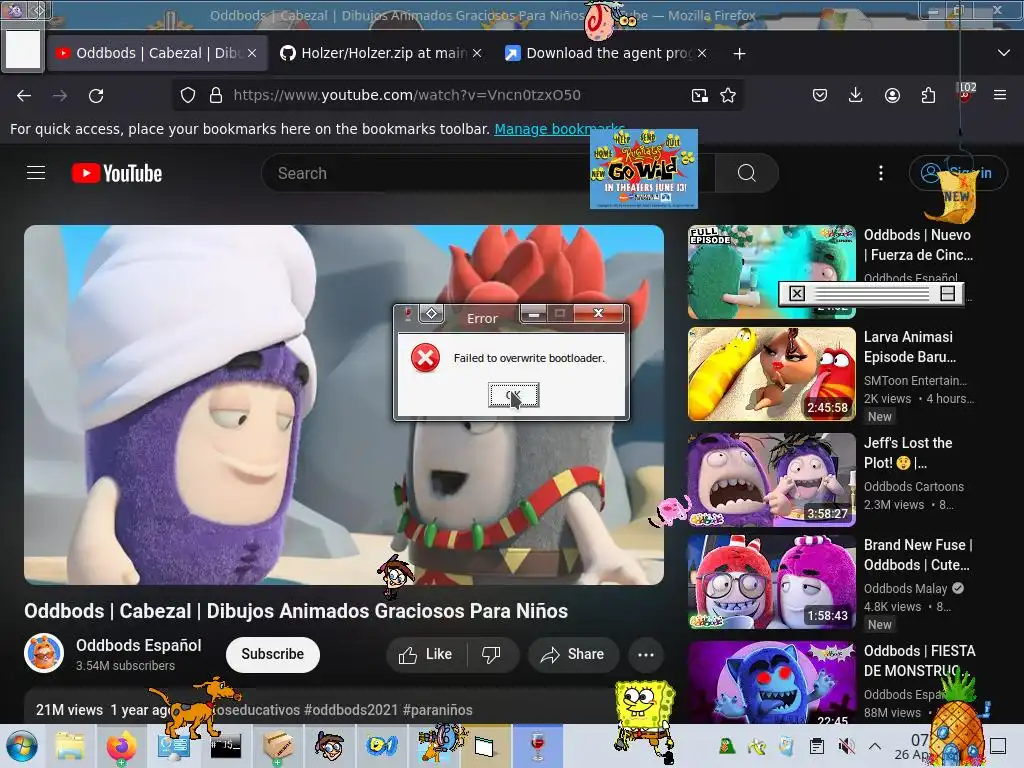Image resolution: width=1024 pixels, height=768 pixels.
Task: Close the Holzer.zip GitHub tab
Action: click(x=477, y=53)
